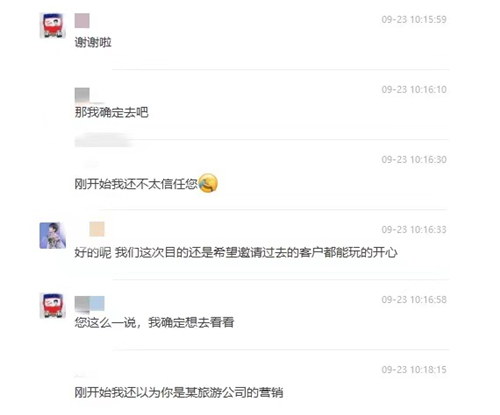Click timestamp 09-23 10:16:10
500x415 pixels.
pyautogui.click(x=414, y=89)
